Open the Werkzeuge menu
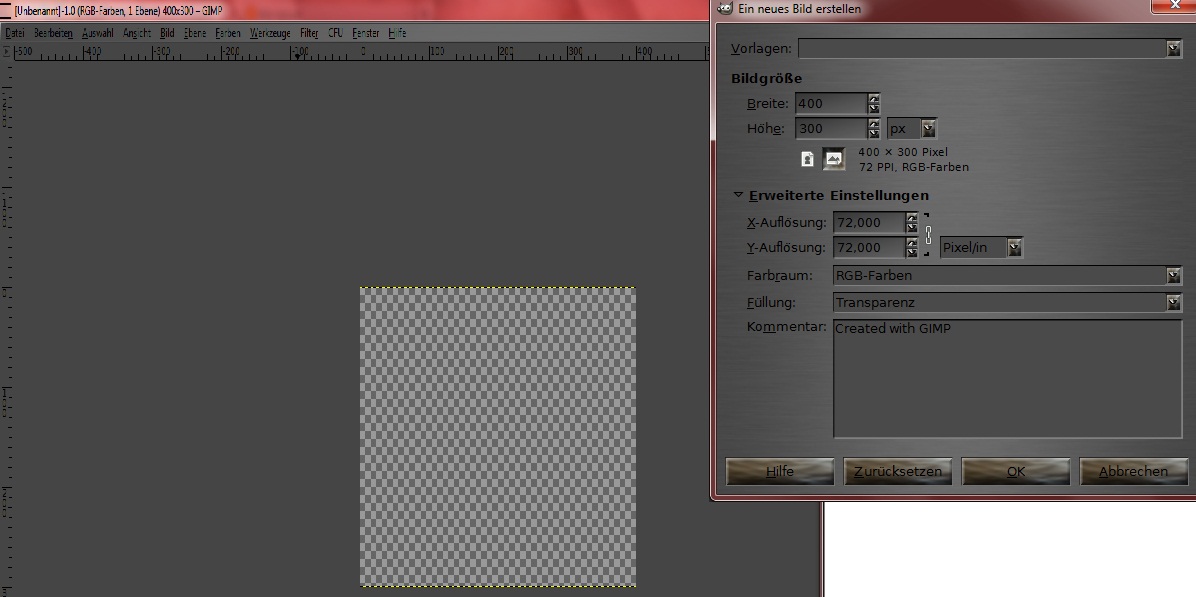Screen dimensions: 1196x597 [x=270, y=33]
